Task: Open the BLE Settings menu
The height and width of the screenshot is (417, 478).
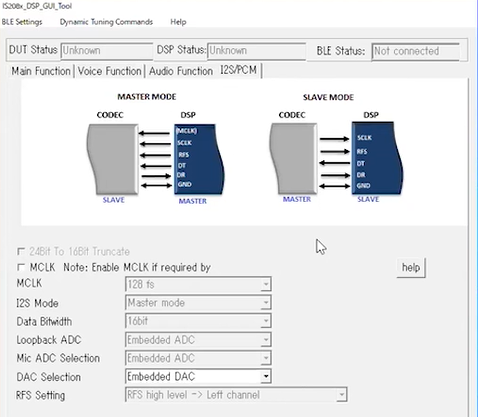Action: click(22, 22)
